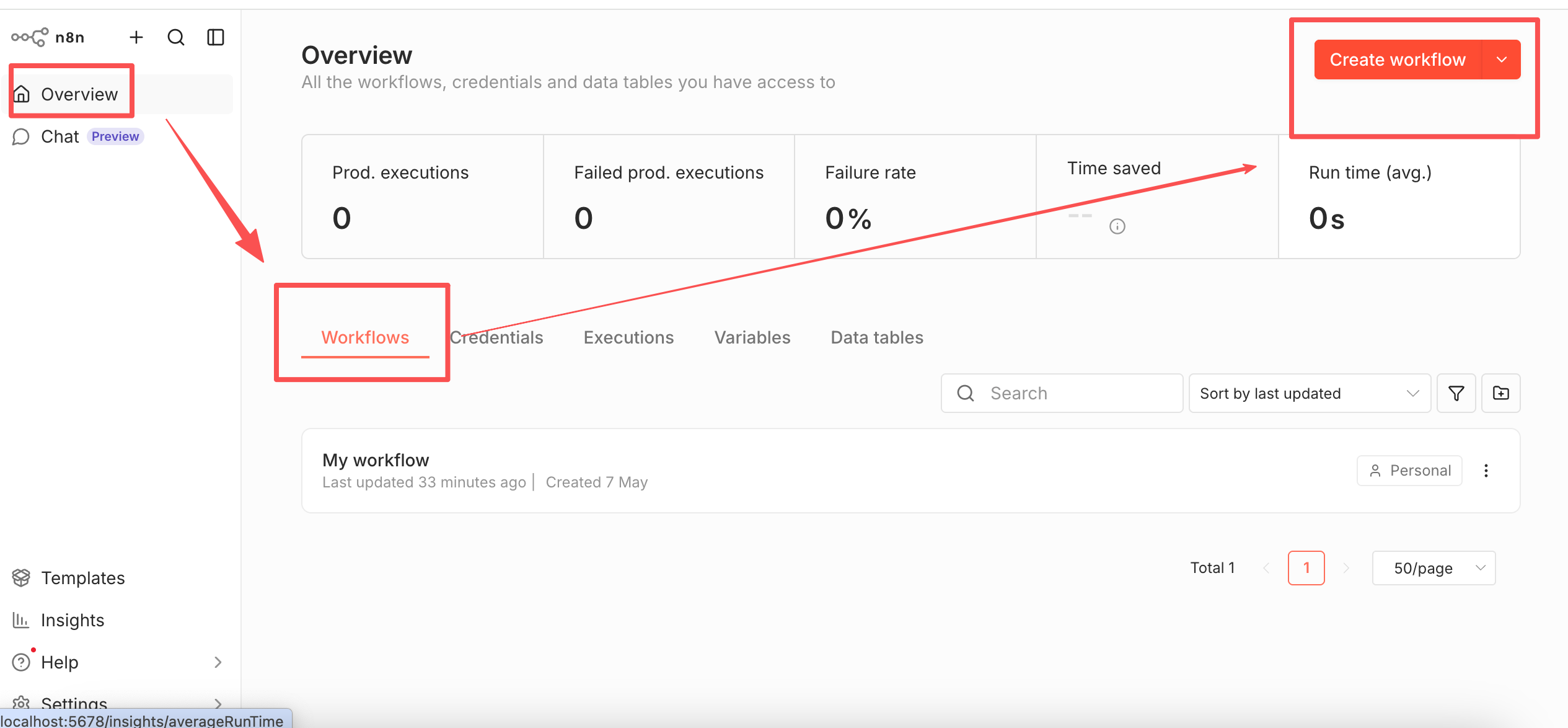Open the search magnifier in sidebar header

click(176, 38)
